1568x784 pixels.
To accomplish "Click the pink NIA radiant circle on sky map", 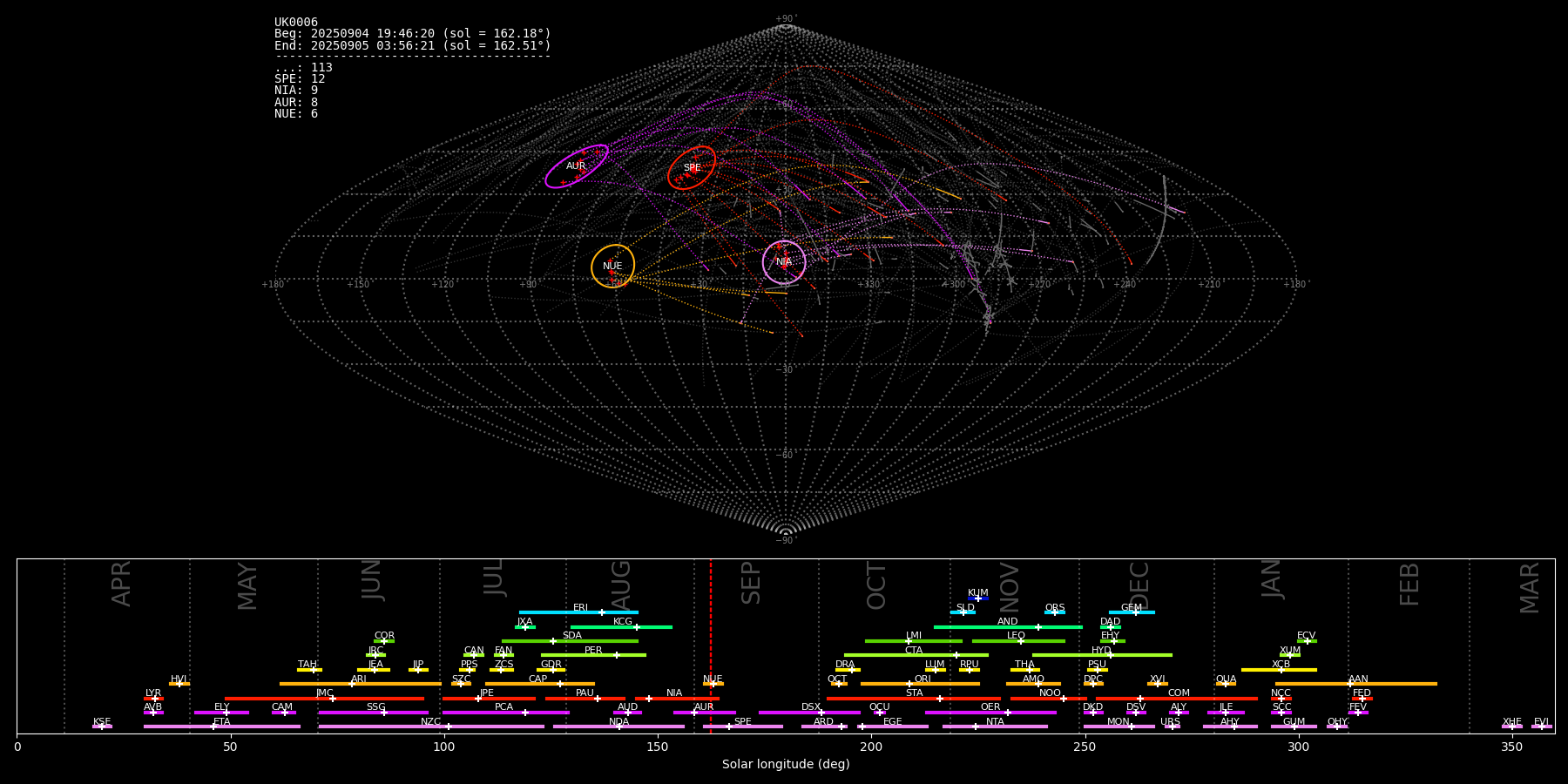I will (784, 262).
